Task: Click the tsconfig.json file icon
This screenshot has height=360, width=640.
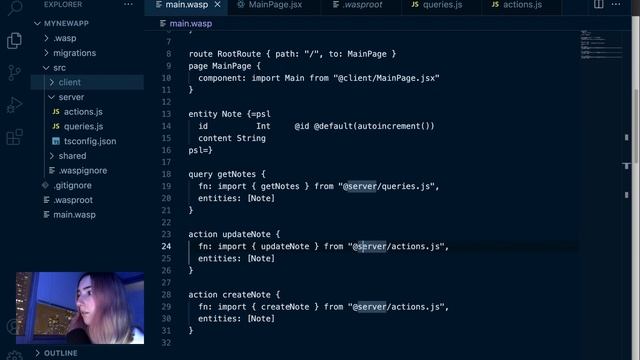Action: pos(56,141)
